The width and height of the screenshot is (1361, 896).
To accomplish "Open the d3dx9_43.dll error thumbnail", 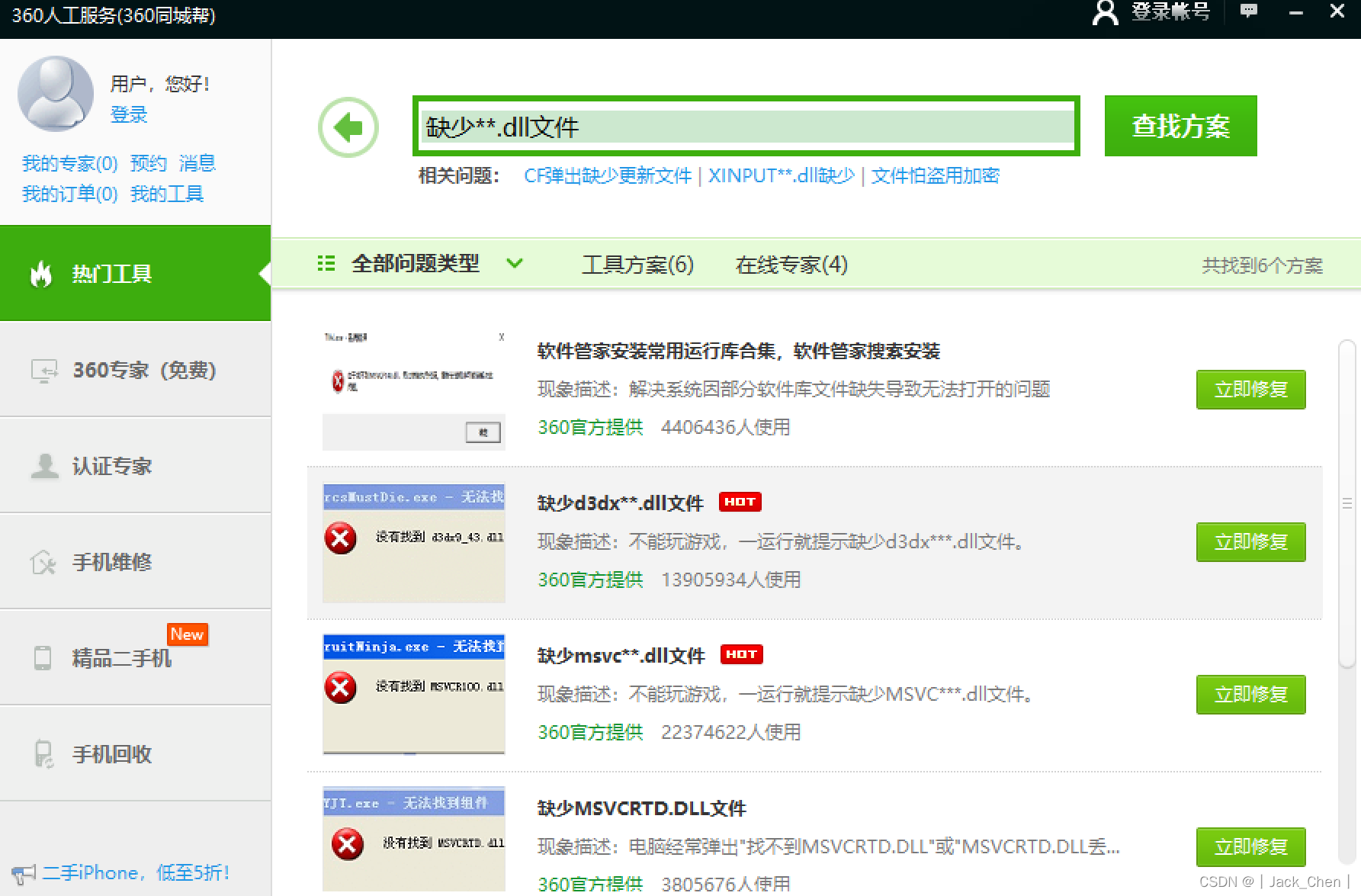I will point(414,543).
